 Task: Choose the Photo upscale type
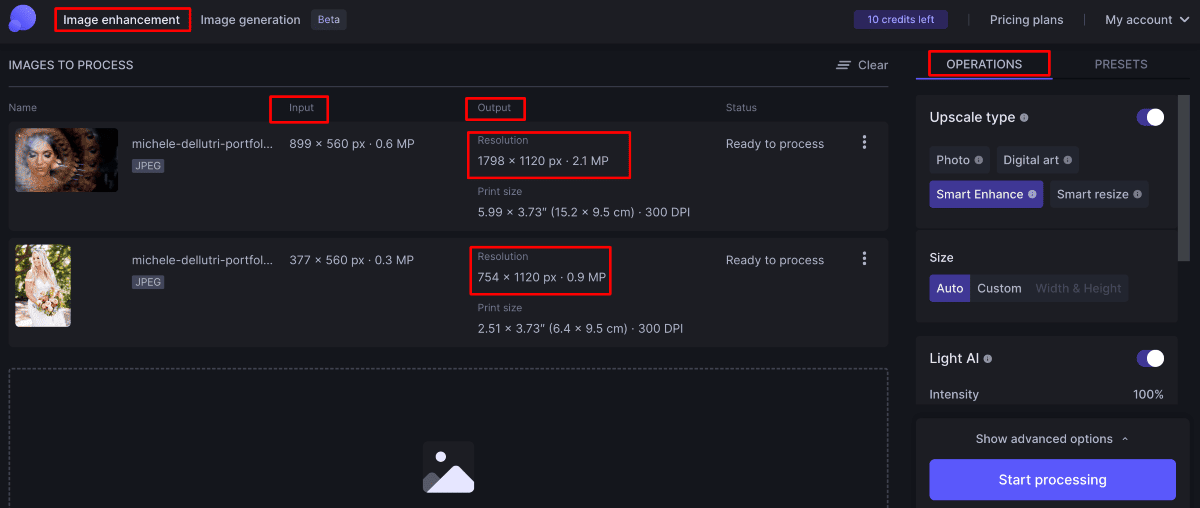pyautogui.click(x=953, y=160)
